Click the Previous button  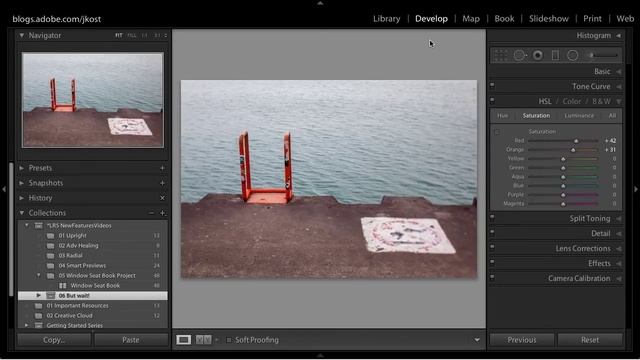pos(522,340)
